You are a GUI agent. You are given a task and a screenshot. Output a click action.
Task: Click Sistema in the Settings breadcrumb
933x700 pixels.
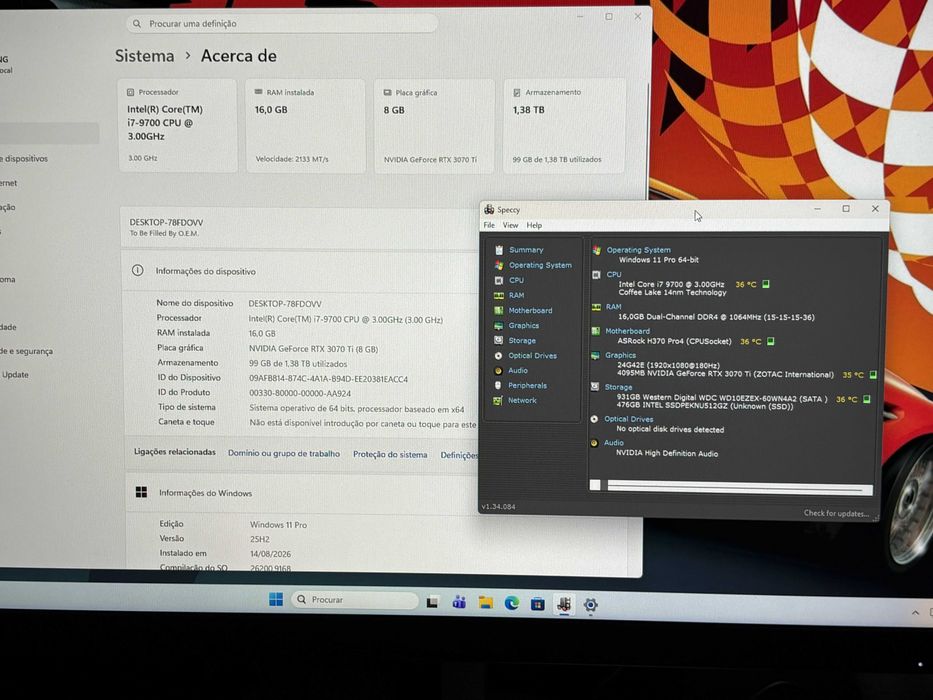point(145,56)
